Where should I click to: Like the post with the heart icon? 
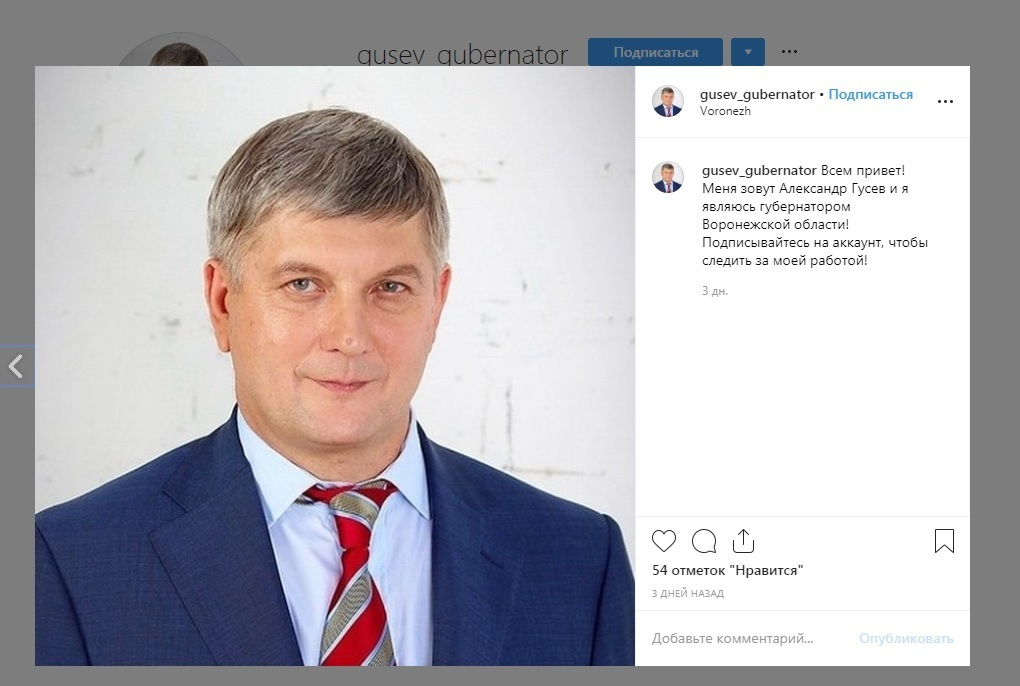tap(664, 541)
